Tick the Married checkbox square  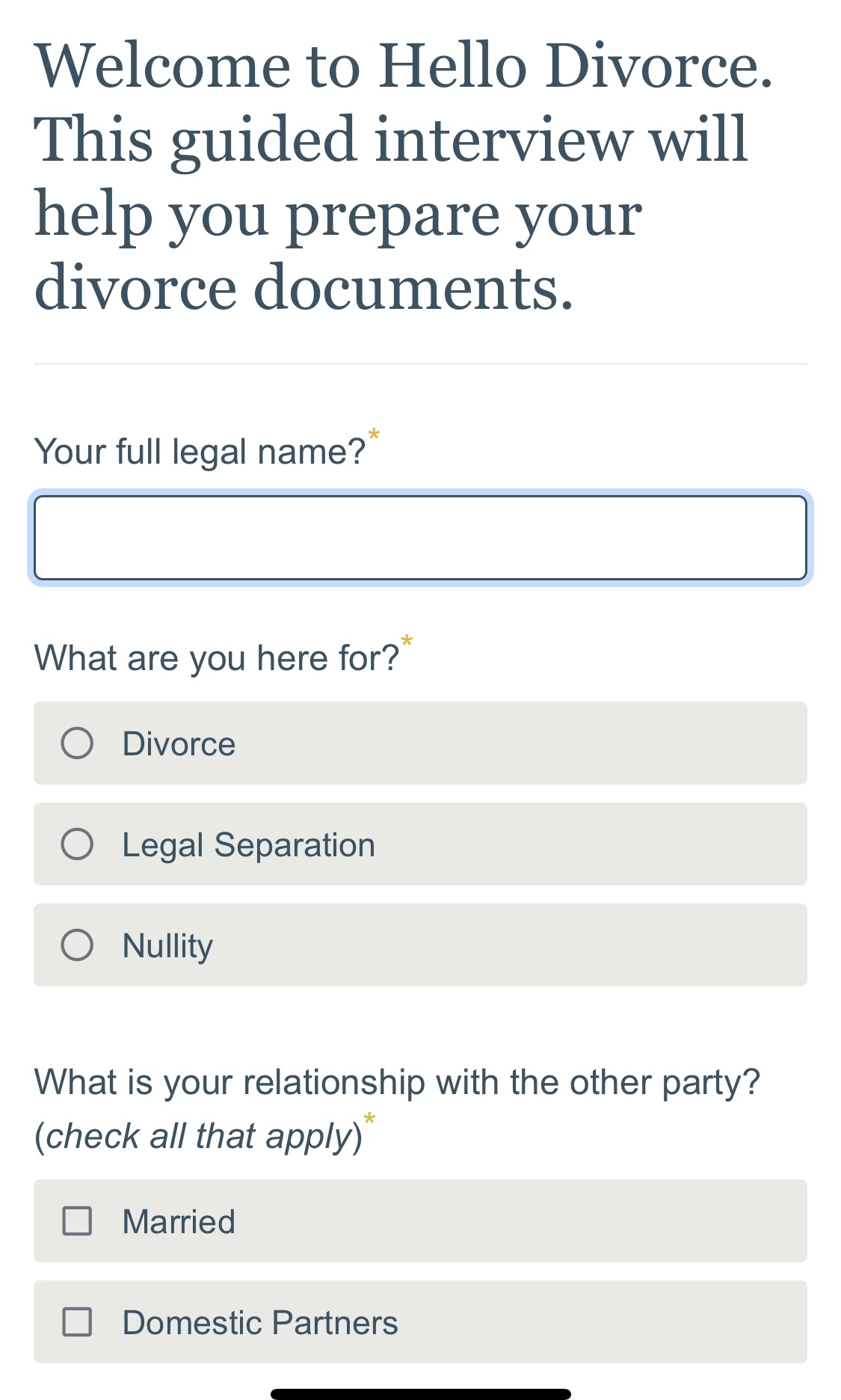(77, 1221)
